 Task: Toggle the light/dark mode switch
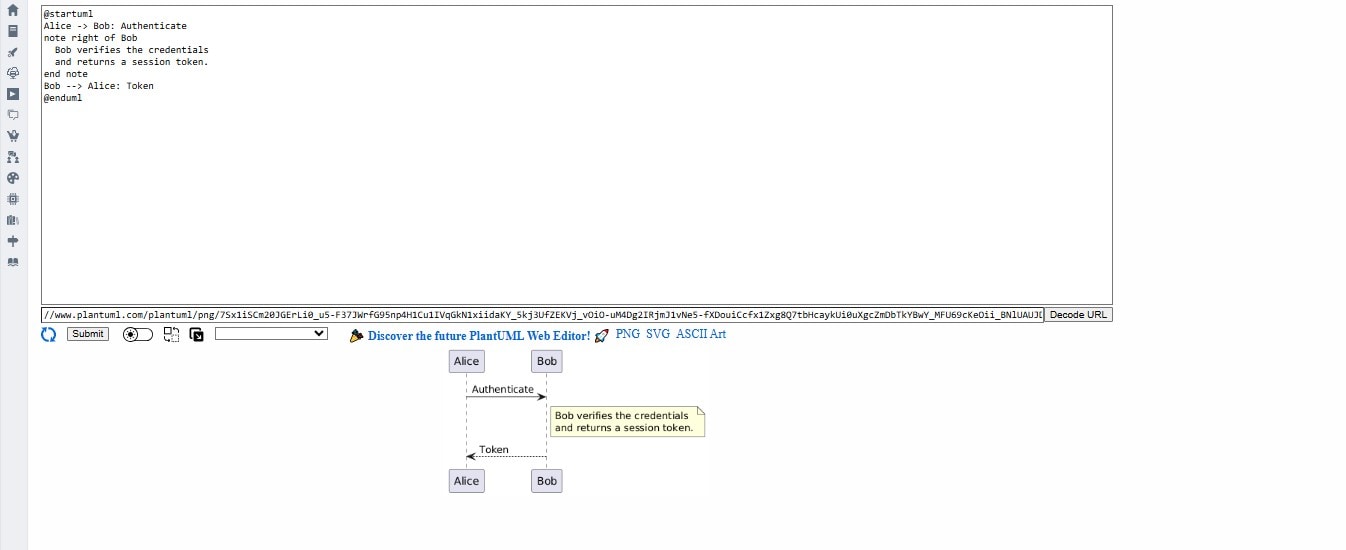138,335
